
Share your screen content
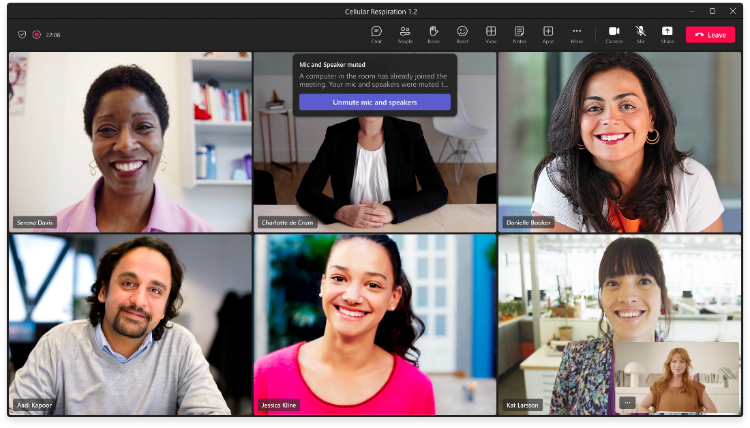click(x=667, y=34)
